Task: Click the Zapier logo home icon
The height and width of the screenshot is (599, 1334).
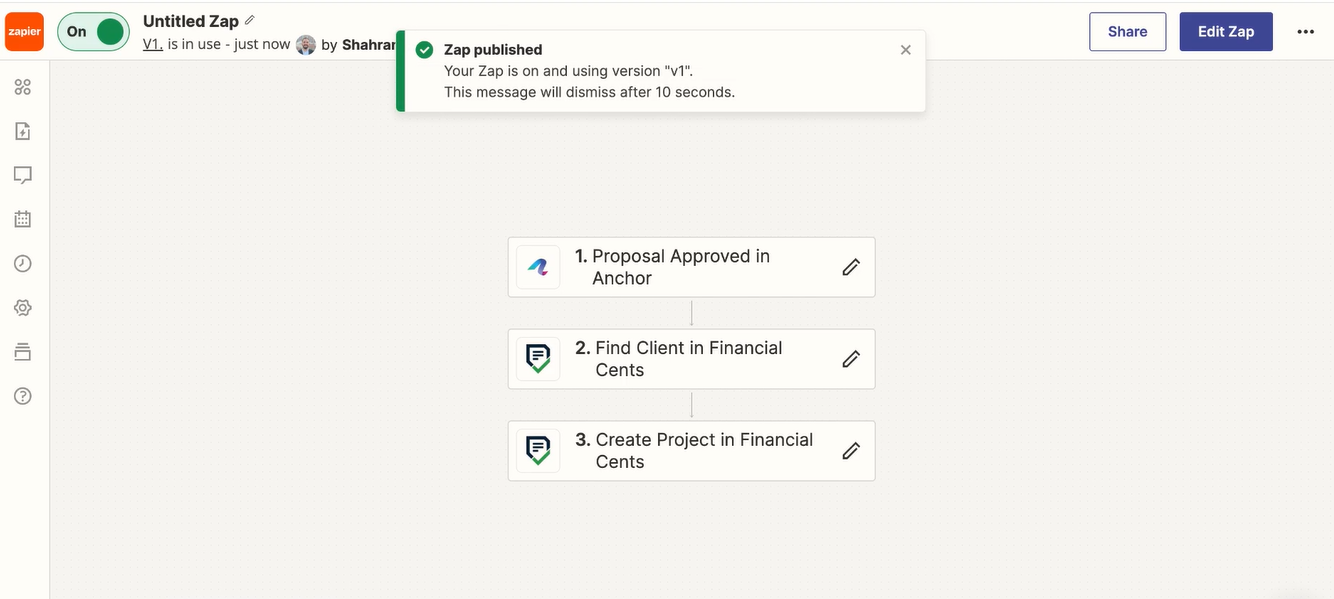Action: (x=24, y=31)
